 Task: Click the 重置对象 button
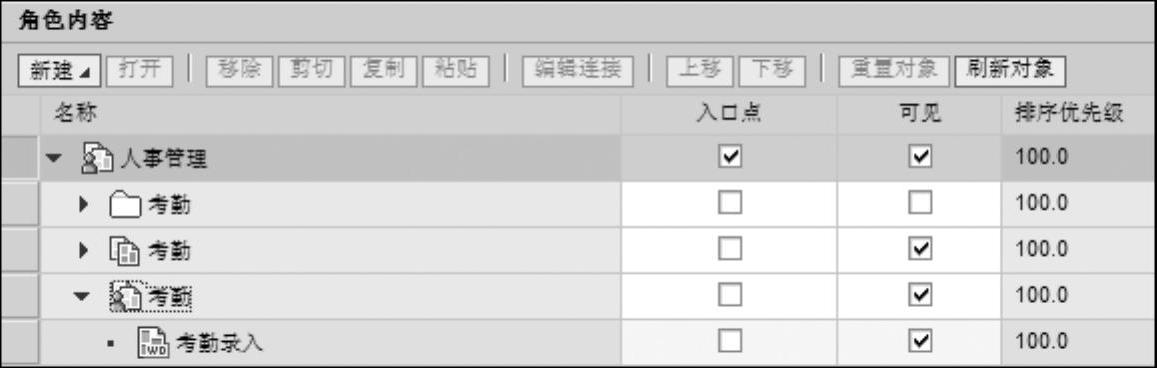point(894,71)
